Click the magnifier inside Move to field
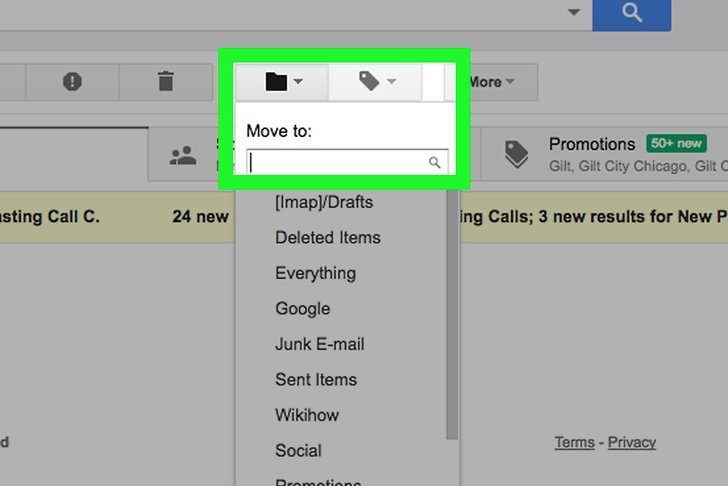 pyautogui.click(x=435, y=162)
